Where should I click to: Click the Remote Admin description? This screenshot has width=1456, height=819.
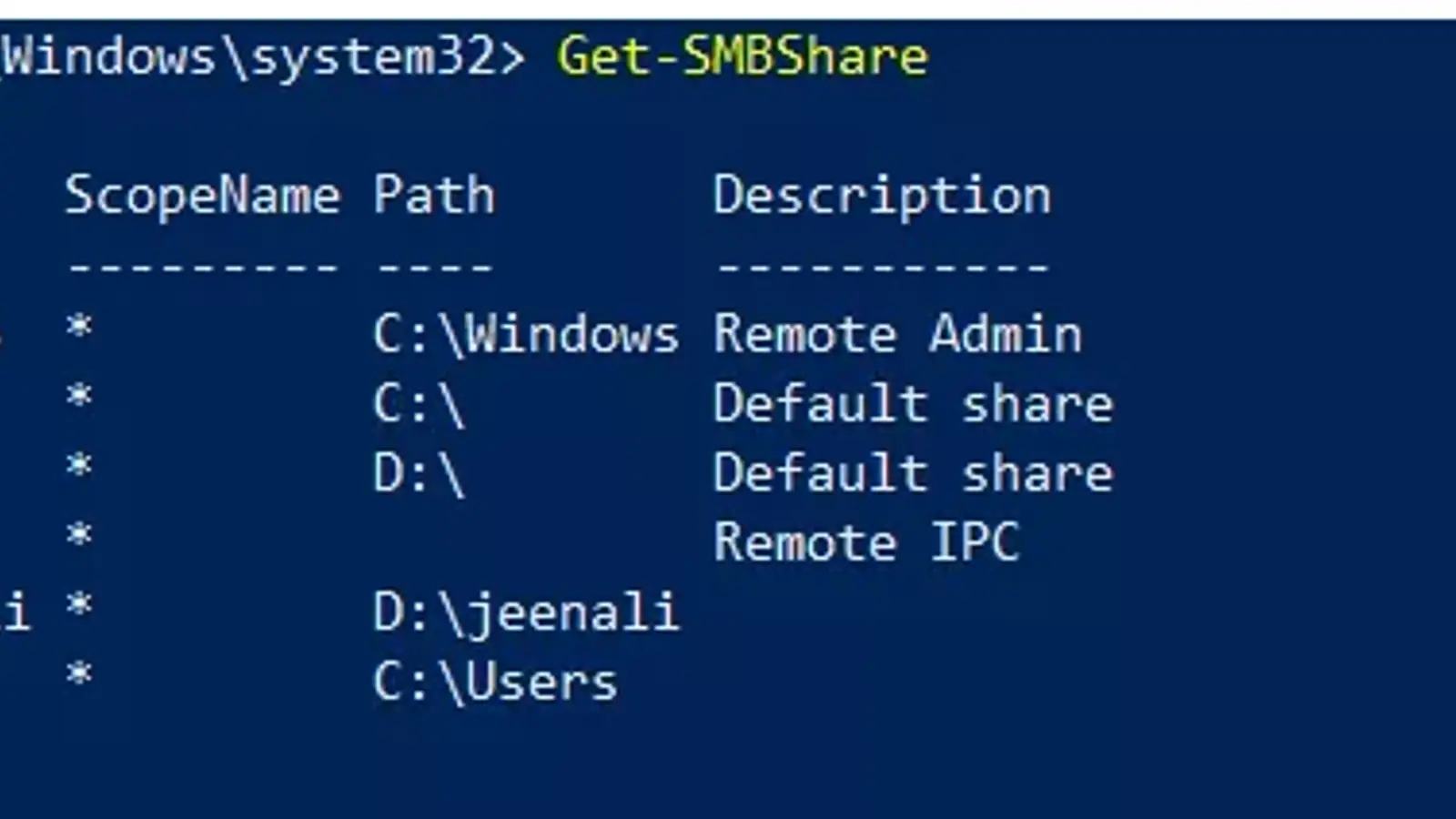tap(897, 335)
